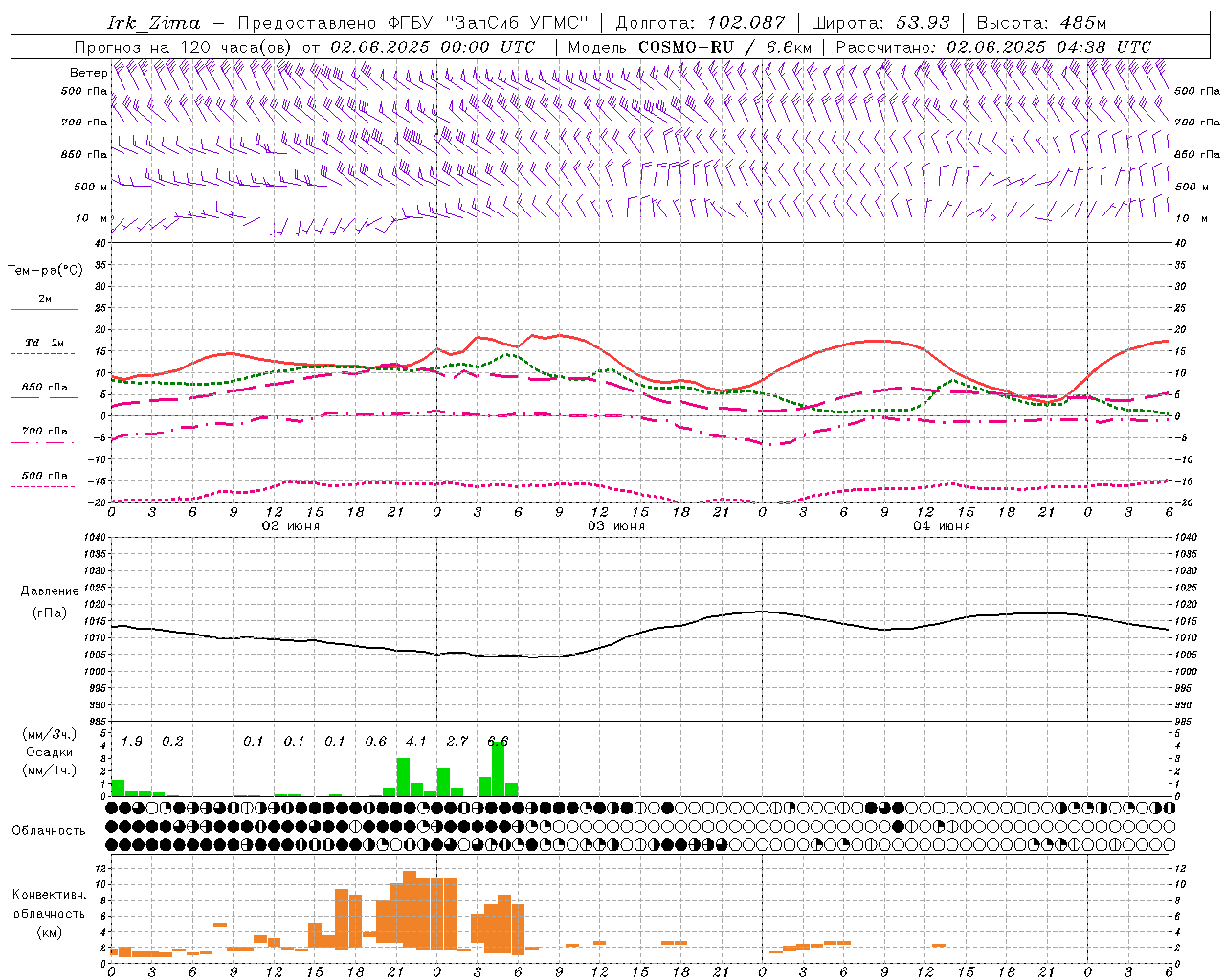
Task: Click the 'Конвективн.' convective cloud label
Action: pyautogui.click(x=50, y=895)
